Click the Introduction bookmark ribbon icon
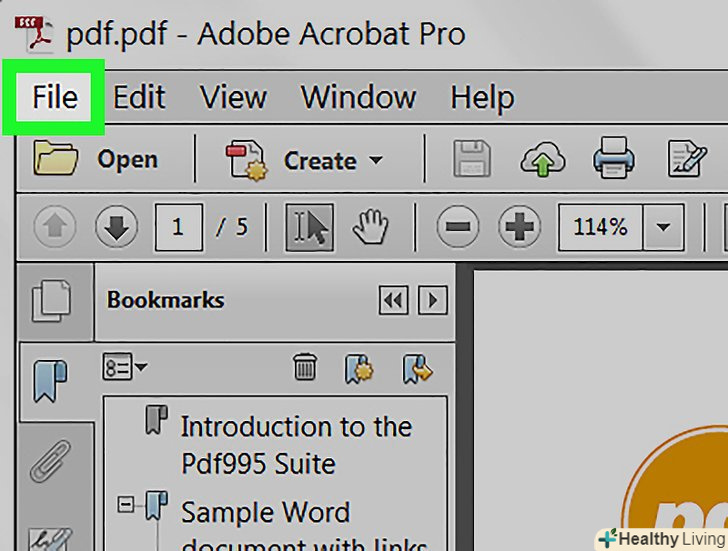This screenshot has width=728, height=551. click(x=156, y=420)
